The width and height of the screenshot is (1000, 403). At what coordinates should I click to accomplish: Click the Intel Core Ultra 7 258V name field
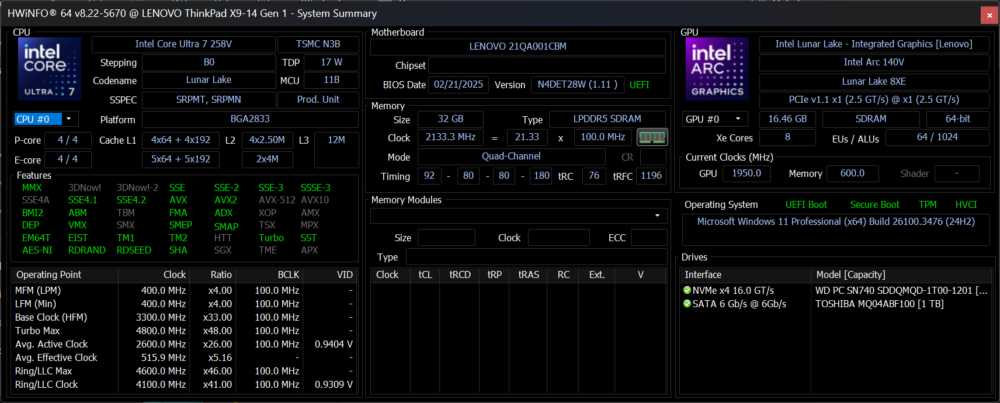click(179, 44)
